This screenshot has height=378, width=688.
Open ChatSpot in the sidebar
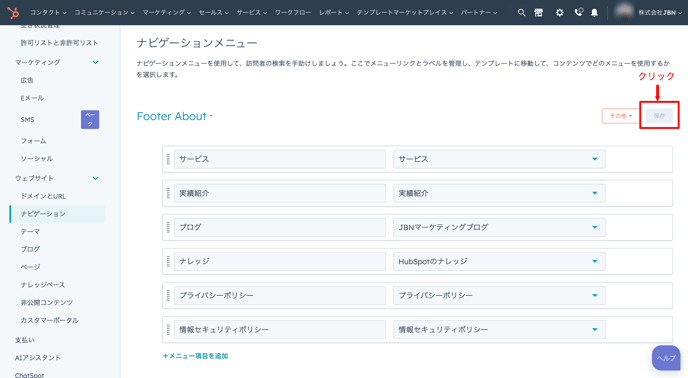29,374
